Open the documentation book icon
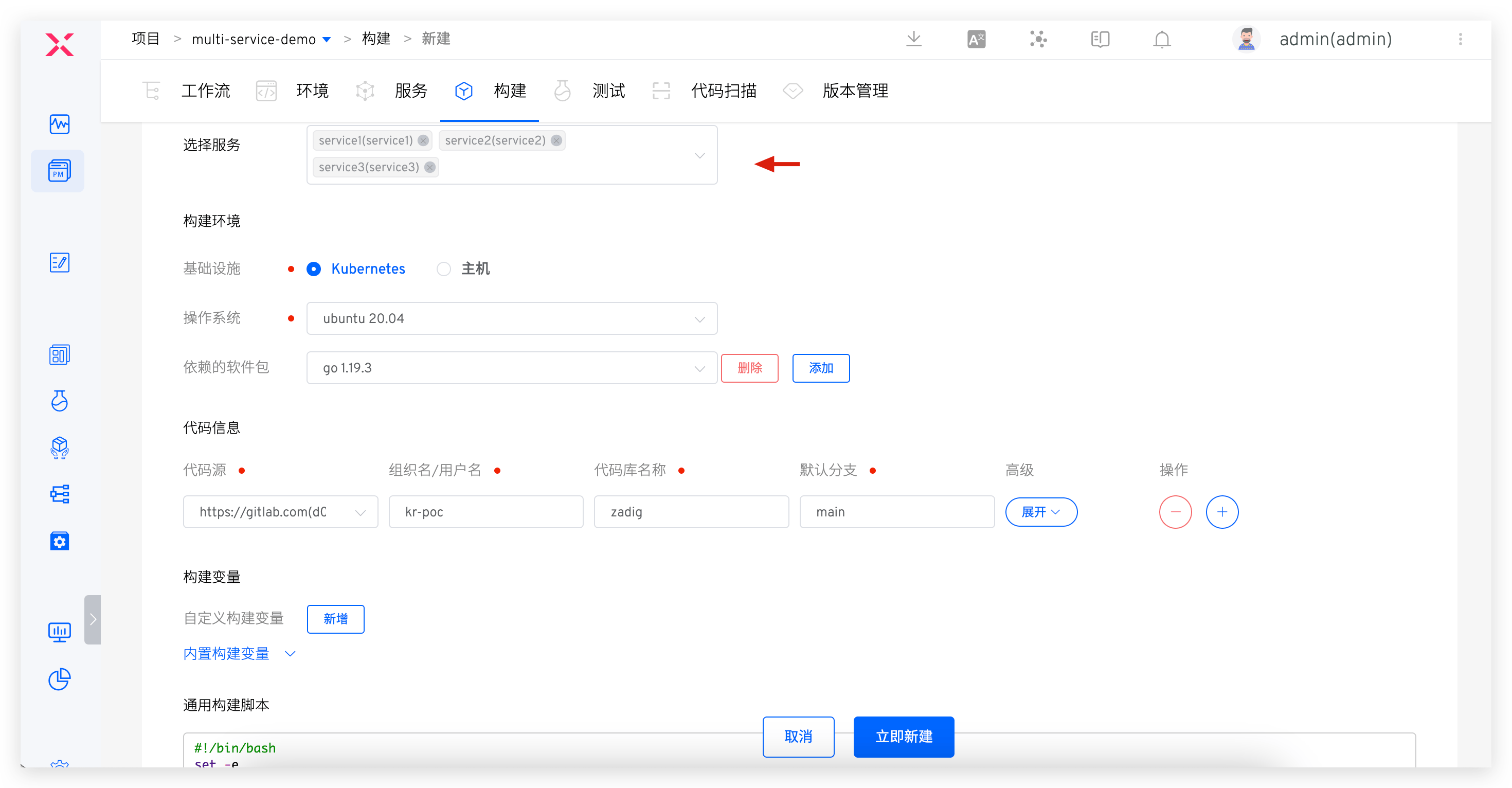This screenshot has height=788, width=1512. 1100,39
